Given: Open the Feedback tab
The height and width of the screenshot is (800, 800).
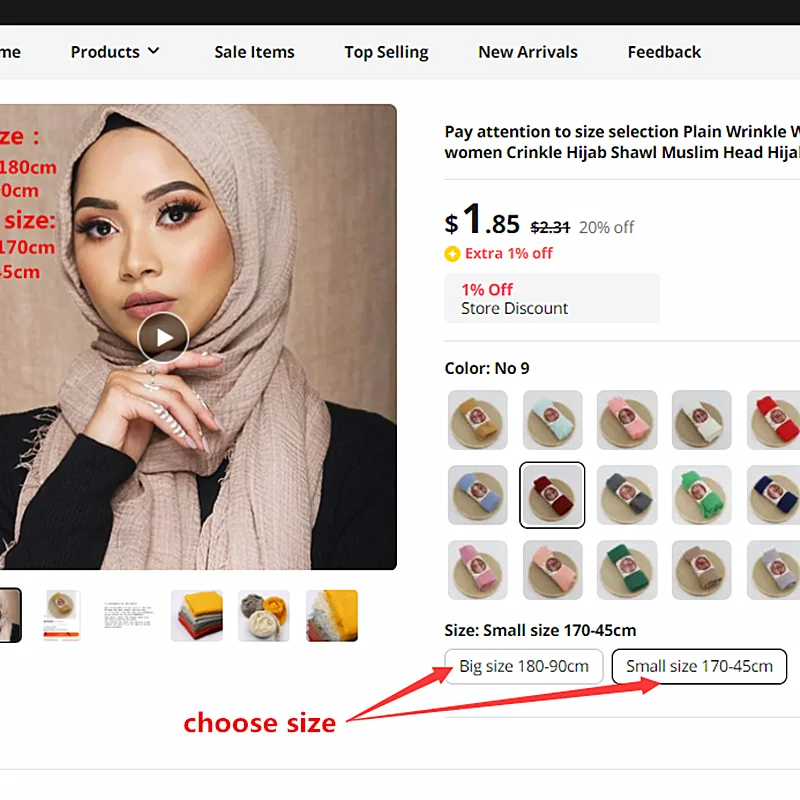Looking at the screenshot, I should [x=664, y=52].
